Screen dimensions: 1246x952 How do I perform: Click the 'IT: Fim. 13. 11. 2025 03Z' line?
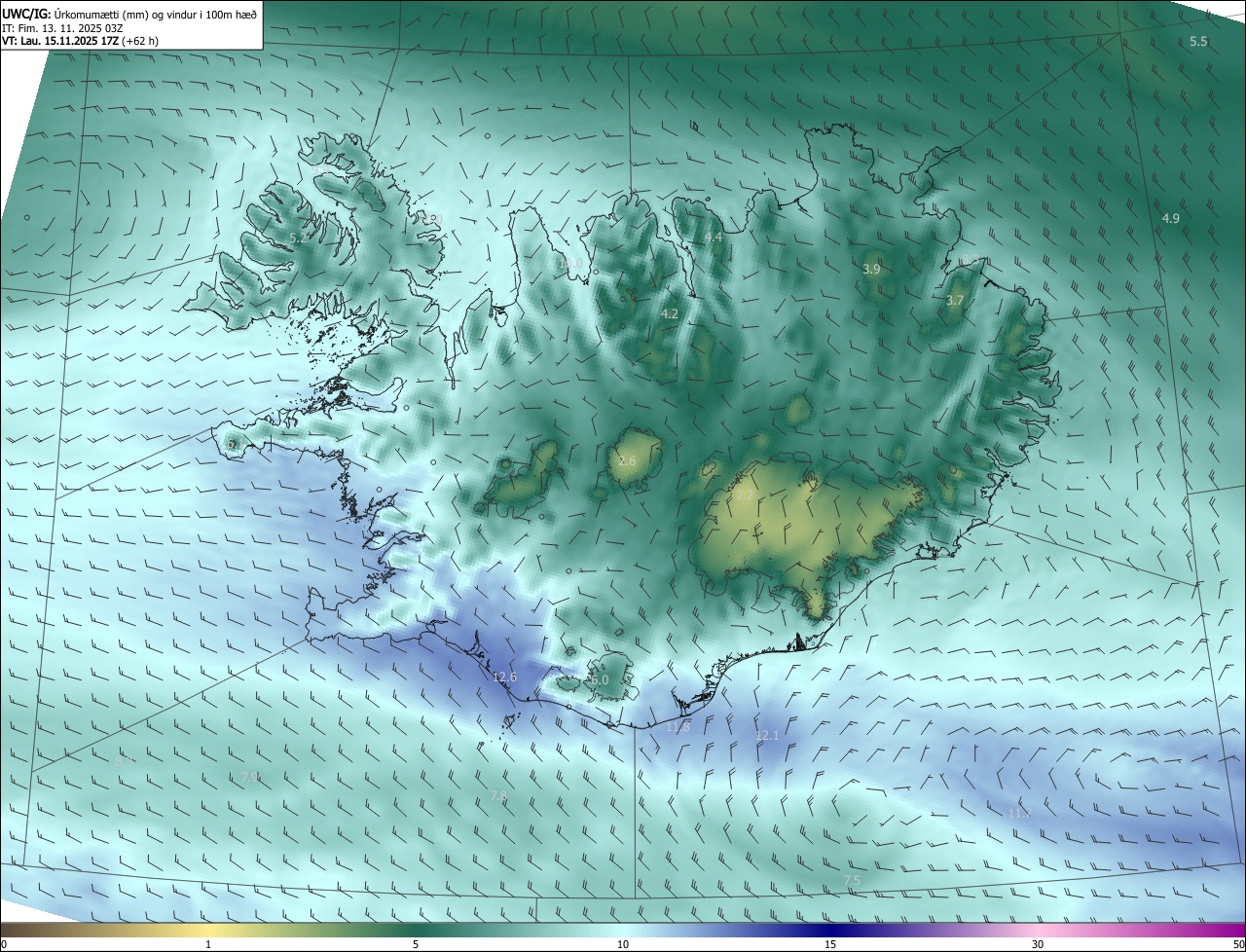(61, 27)
